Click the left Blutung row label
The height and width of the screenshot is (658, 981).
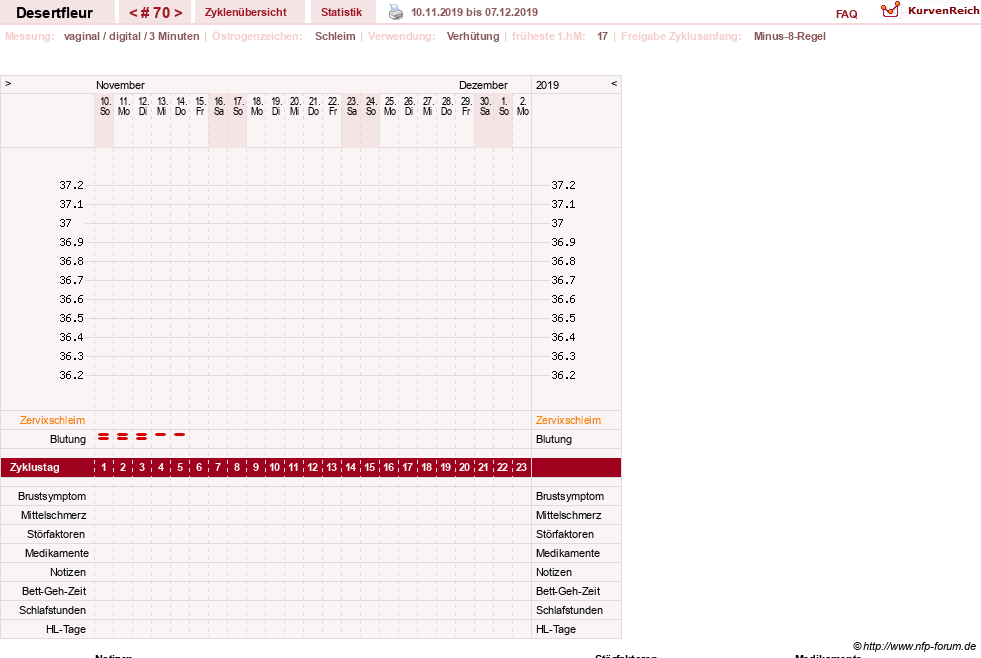[x=68, y=439]
